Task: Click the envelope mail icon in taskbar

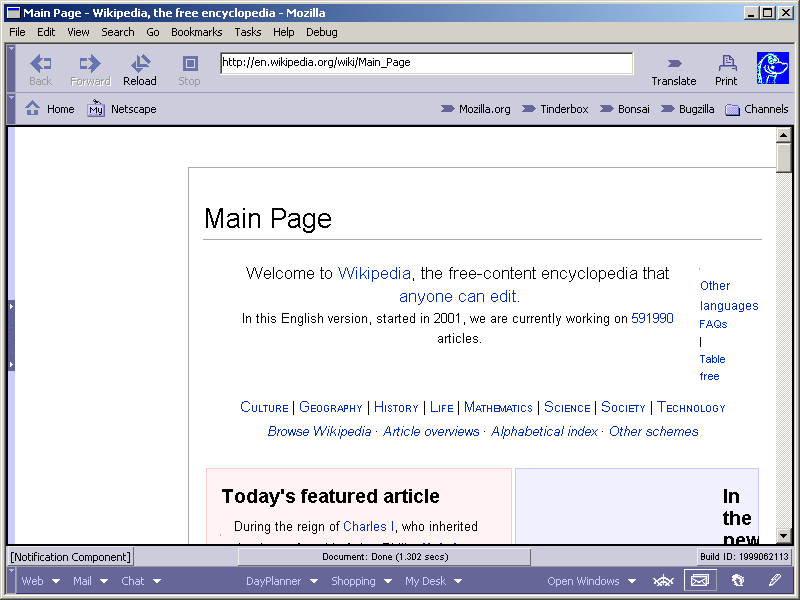Action: (699, 581)
